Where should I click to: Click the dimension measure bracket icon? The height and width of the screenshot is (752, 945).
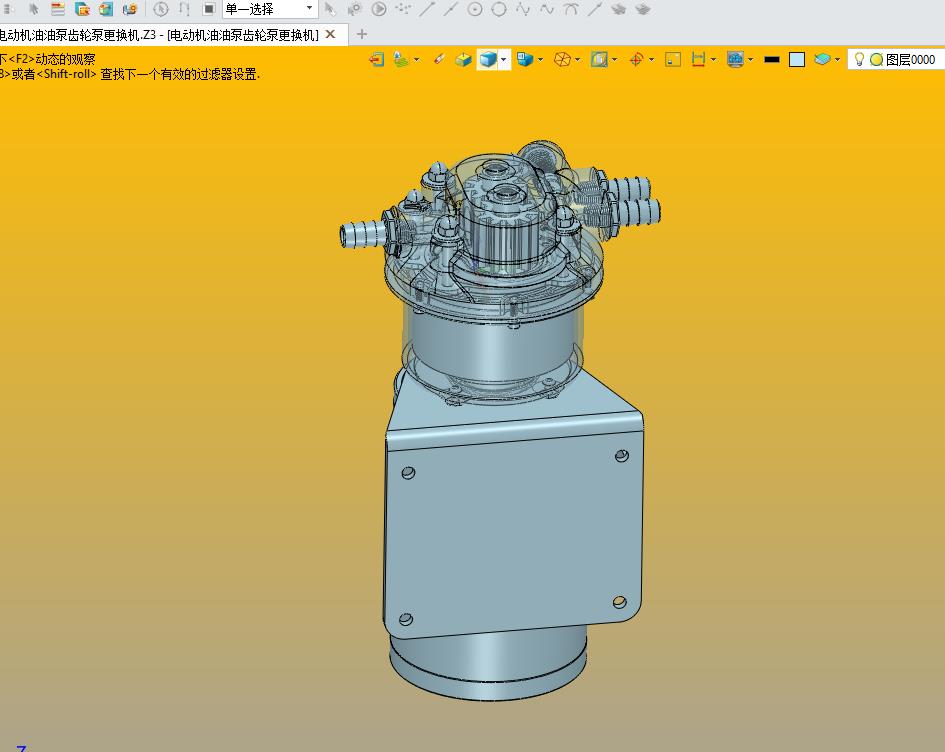(x=698, y=59)
